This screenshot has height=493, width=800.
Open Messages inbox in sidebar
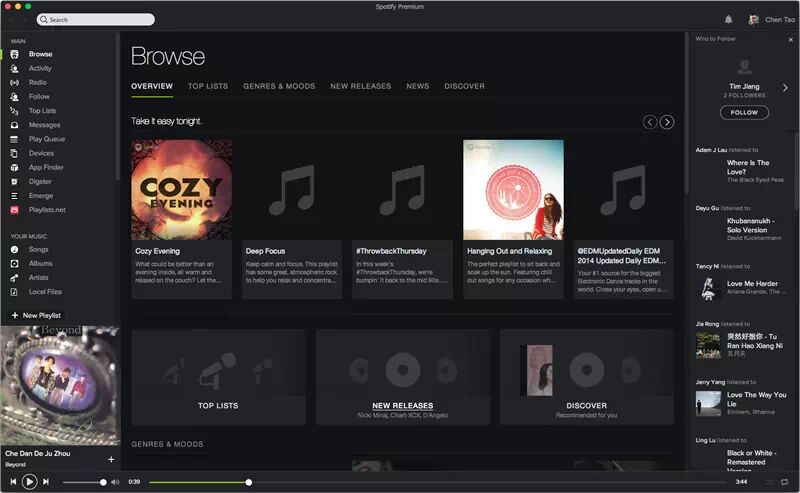tap(44, 125)
